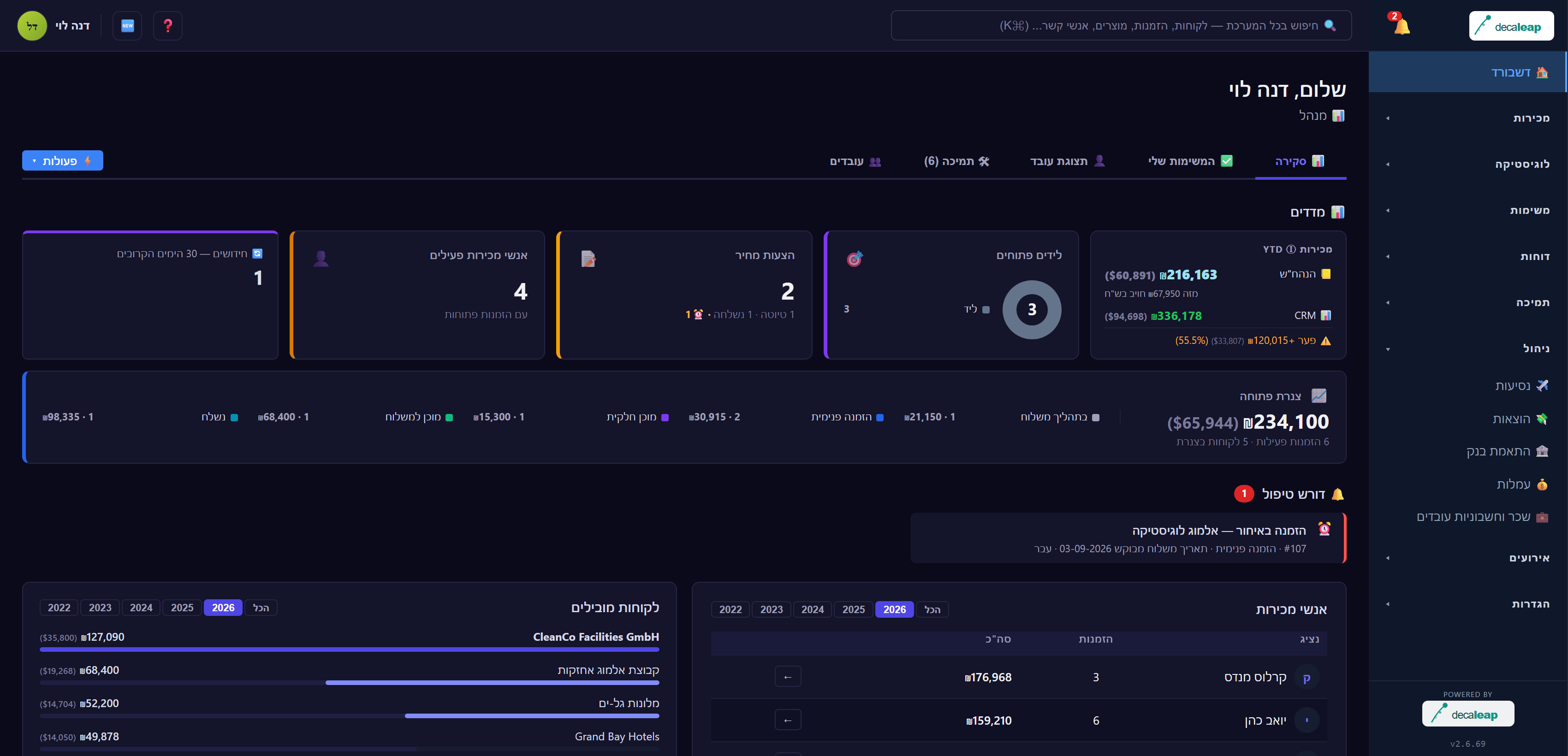
Task: Expand the מכירות sidebar section
Action: tap(1467, 118)
